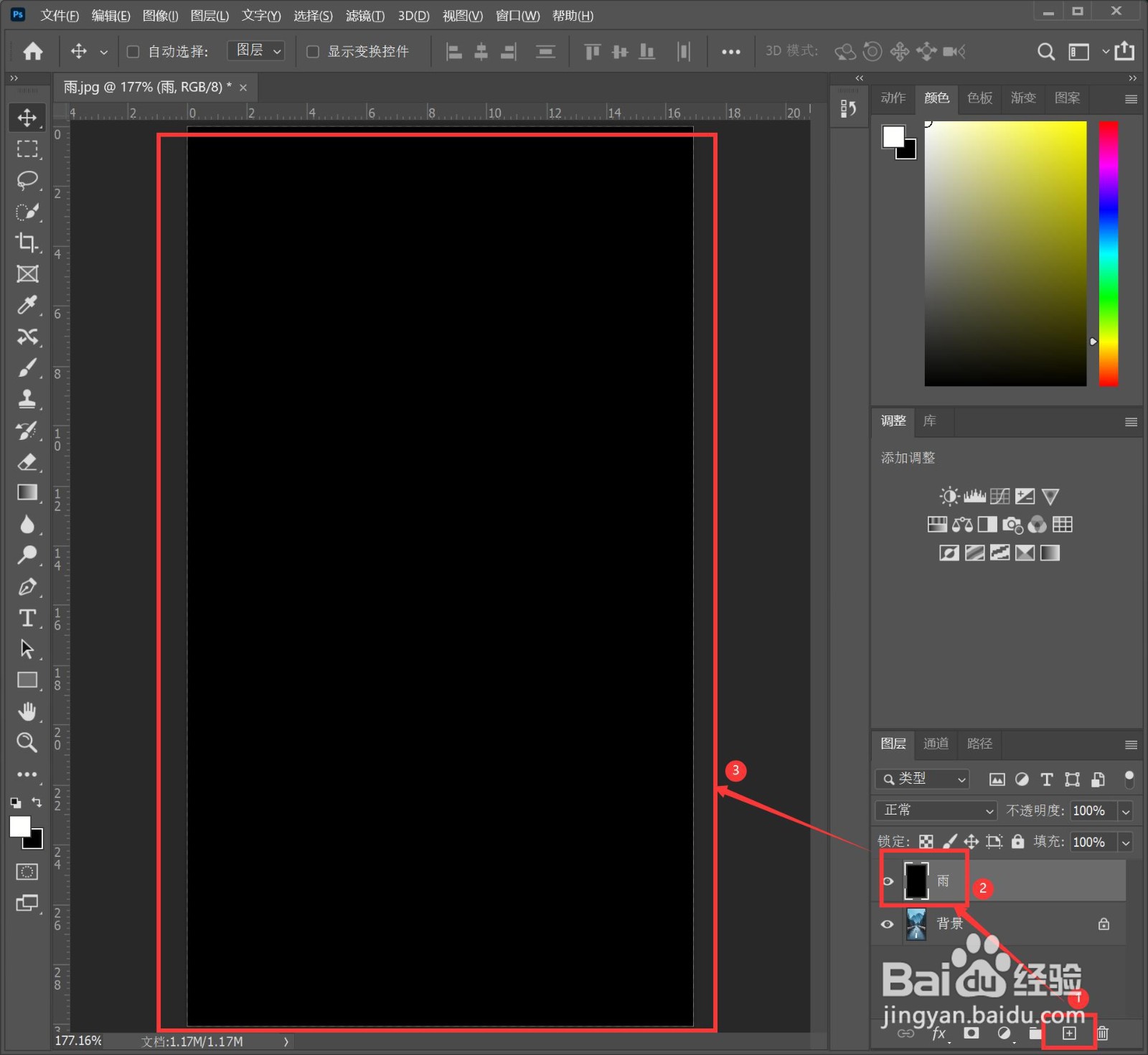This screenshot has width=1148, height=1055.
Task: Select the Clone Stamp tool
Action: pyautogui.click(x=27, y=399)
